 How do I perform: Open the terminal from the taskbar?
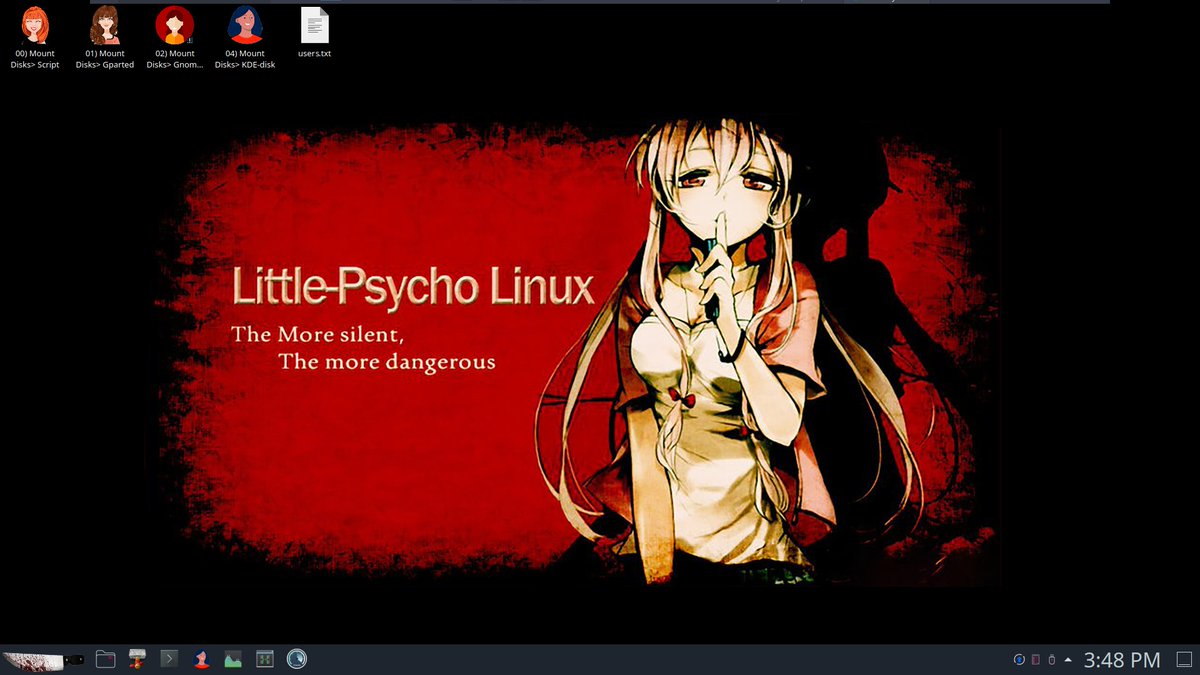click(x=169, y=659)
